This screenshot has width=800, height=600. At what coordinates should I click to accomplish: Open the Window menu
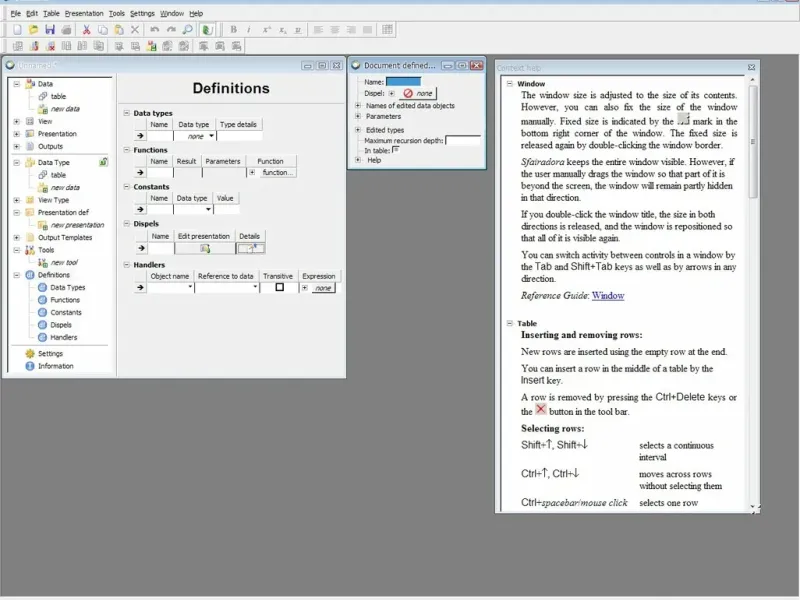171,13
